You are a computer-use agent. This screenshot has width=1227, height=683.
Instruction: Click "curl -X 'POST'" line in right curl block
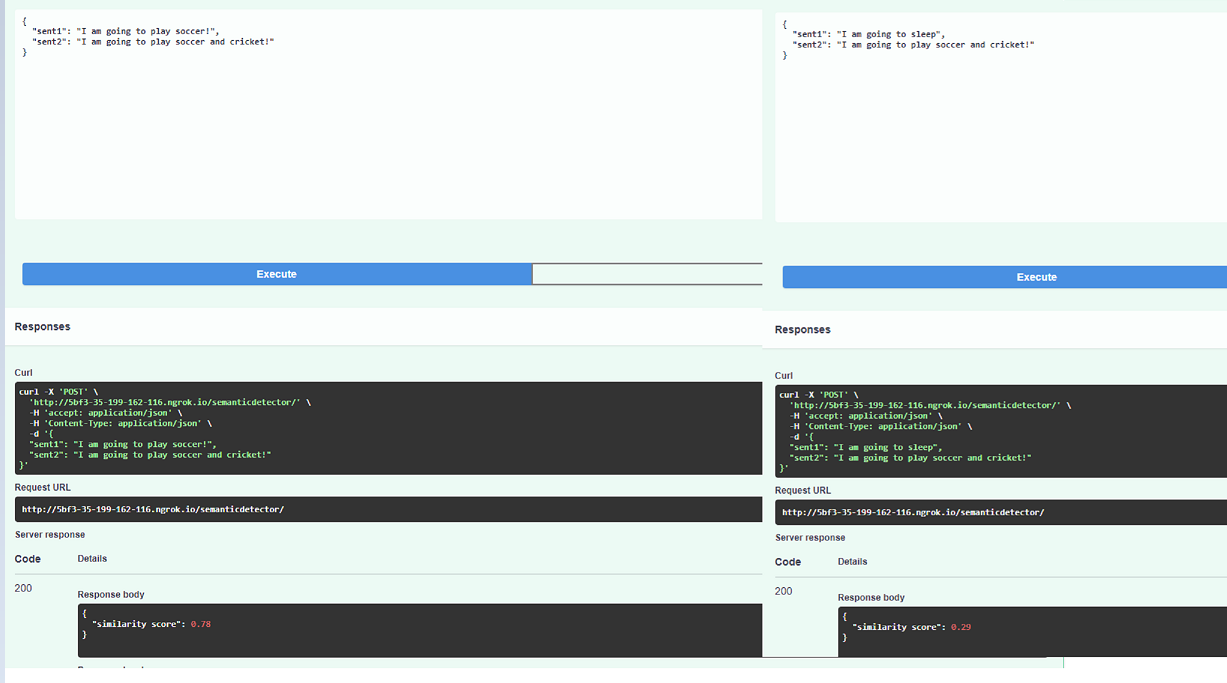pos(819,395)
